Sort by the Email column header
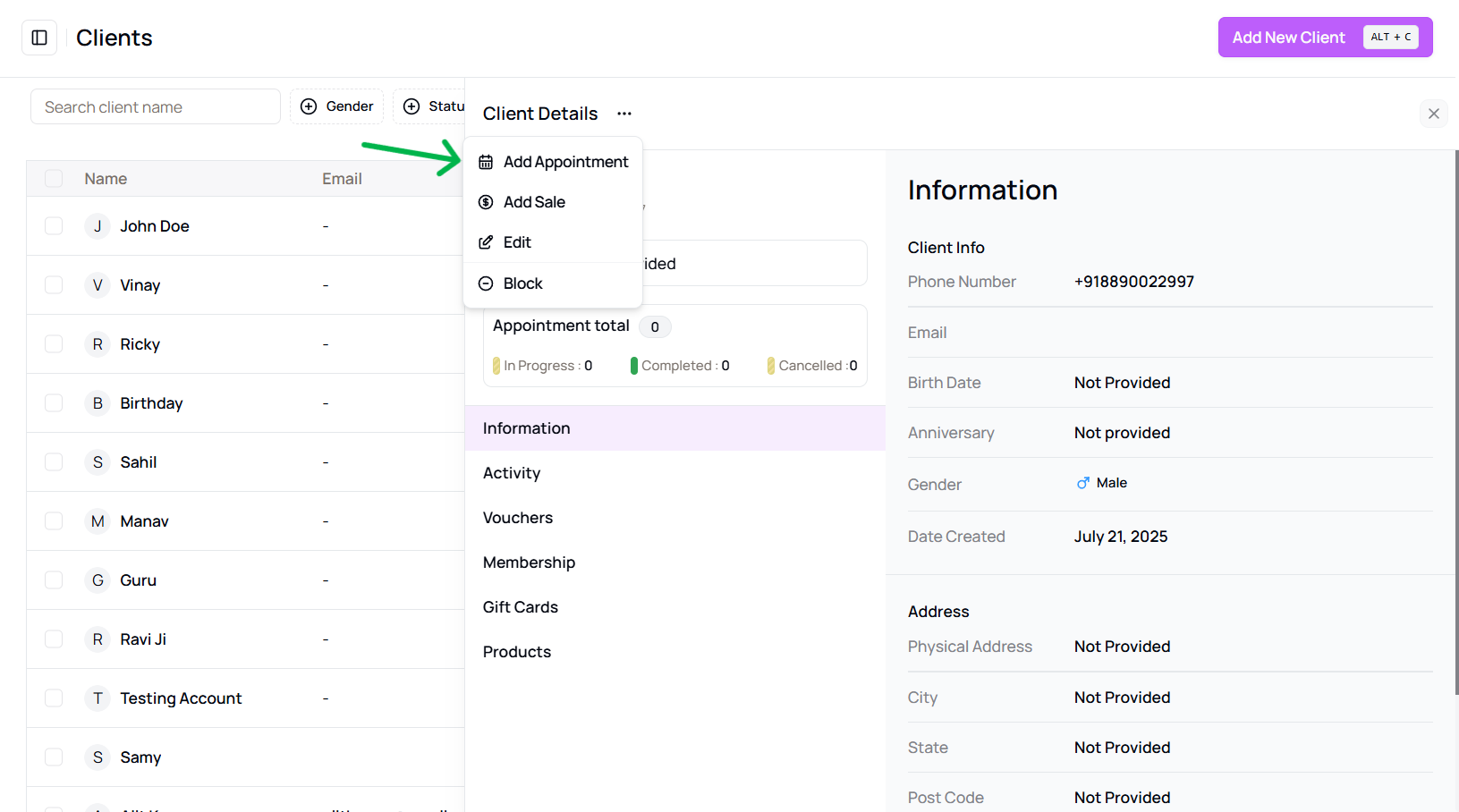 point(342,179)
